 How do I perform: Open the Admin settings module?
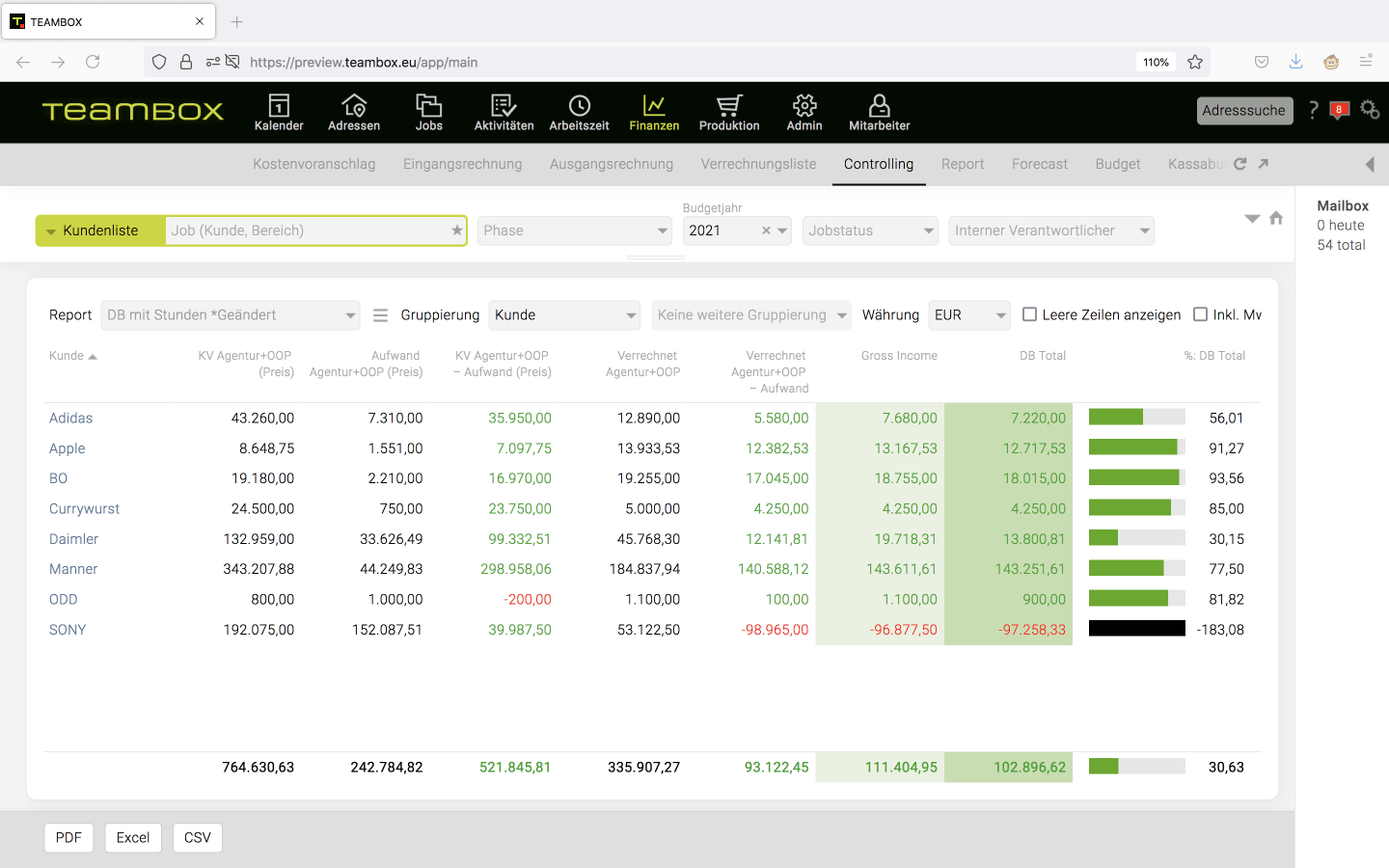pyautogui.click(x=803, y=112)
